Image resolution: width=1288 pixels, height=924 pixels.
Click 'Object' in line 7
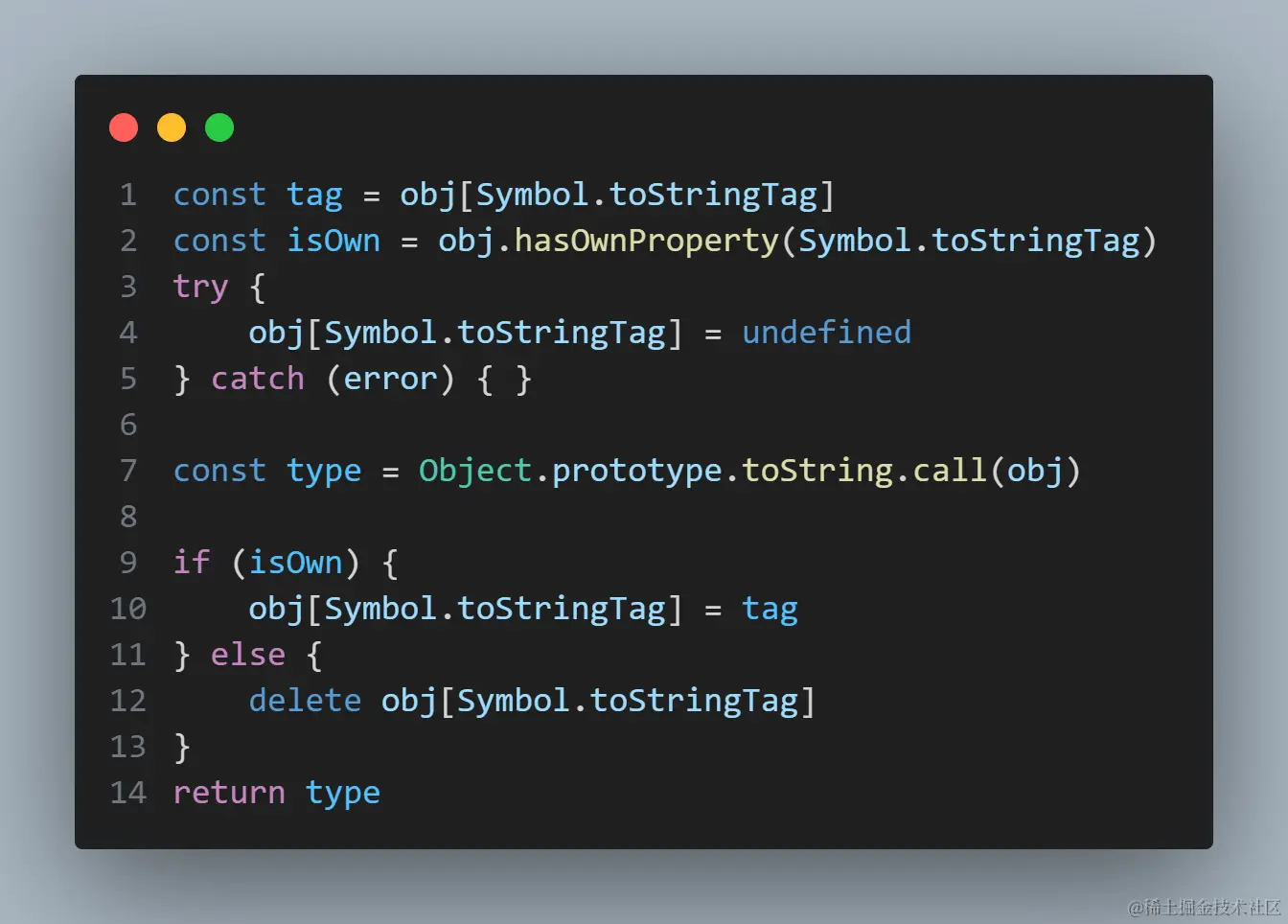pos(475,472)
